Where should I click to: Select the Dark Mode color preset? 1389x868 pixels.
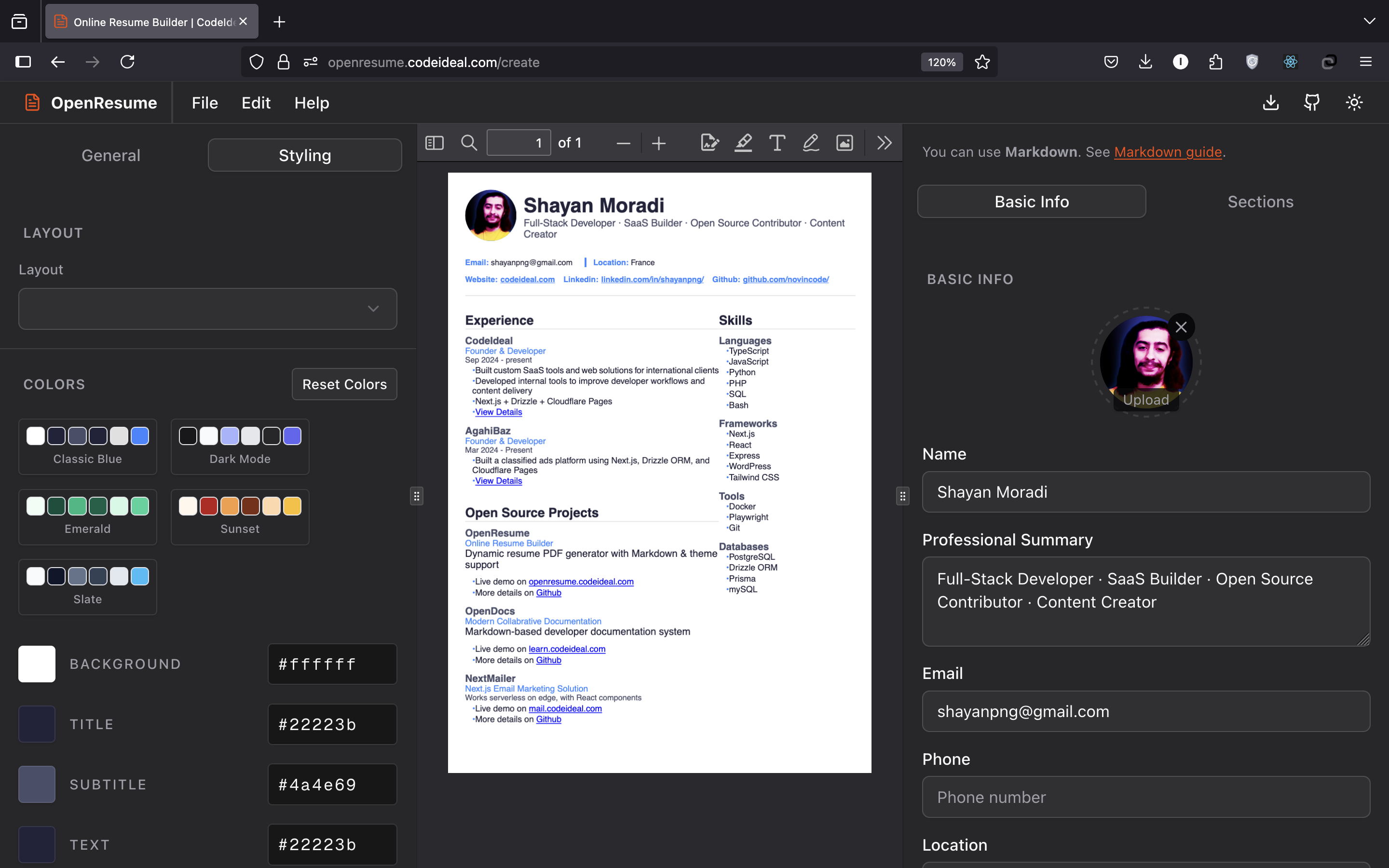[240, 447]
